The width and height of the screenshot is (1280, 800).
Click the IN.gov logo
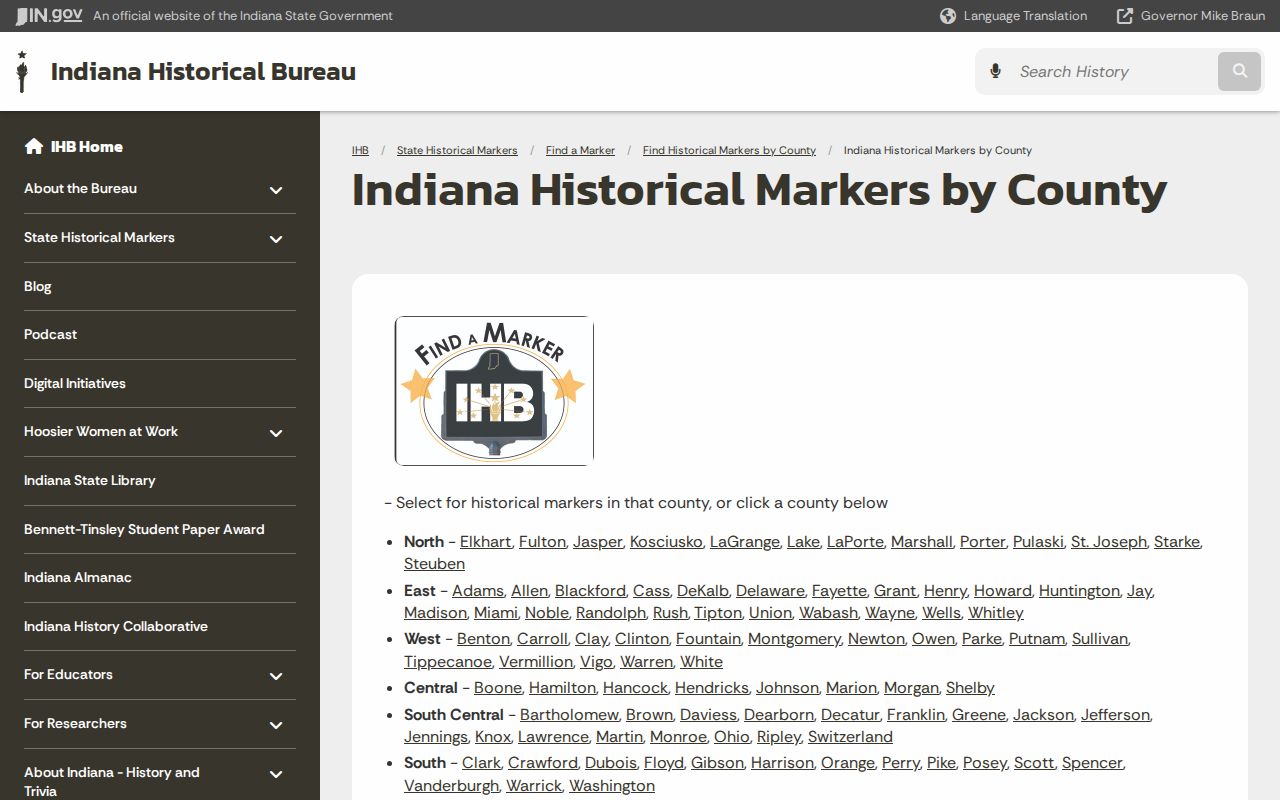49,15
